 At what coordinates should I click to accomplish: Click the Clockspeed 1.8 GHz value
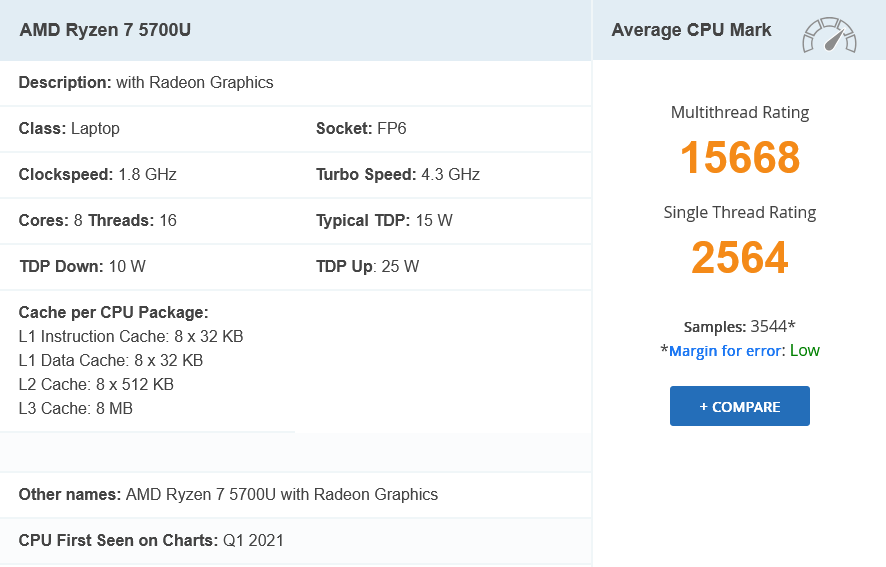coord(147,174)
